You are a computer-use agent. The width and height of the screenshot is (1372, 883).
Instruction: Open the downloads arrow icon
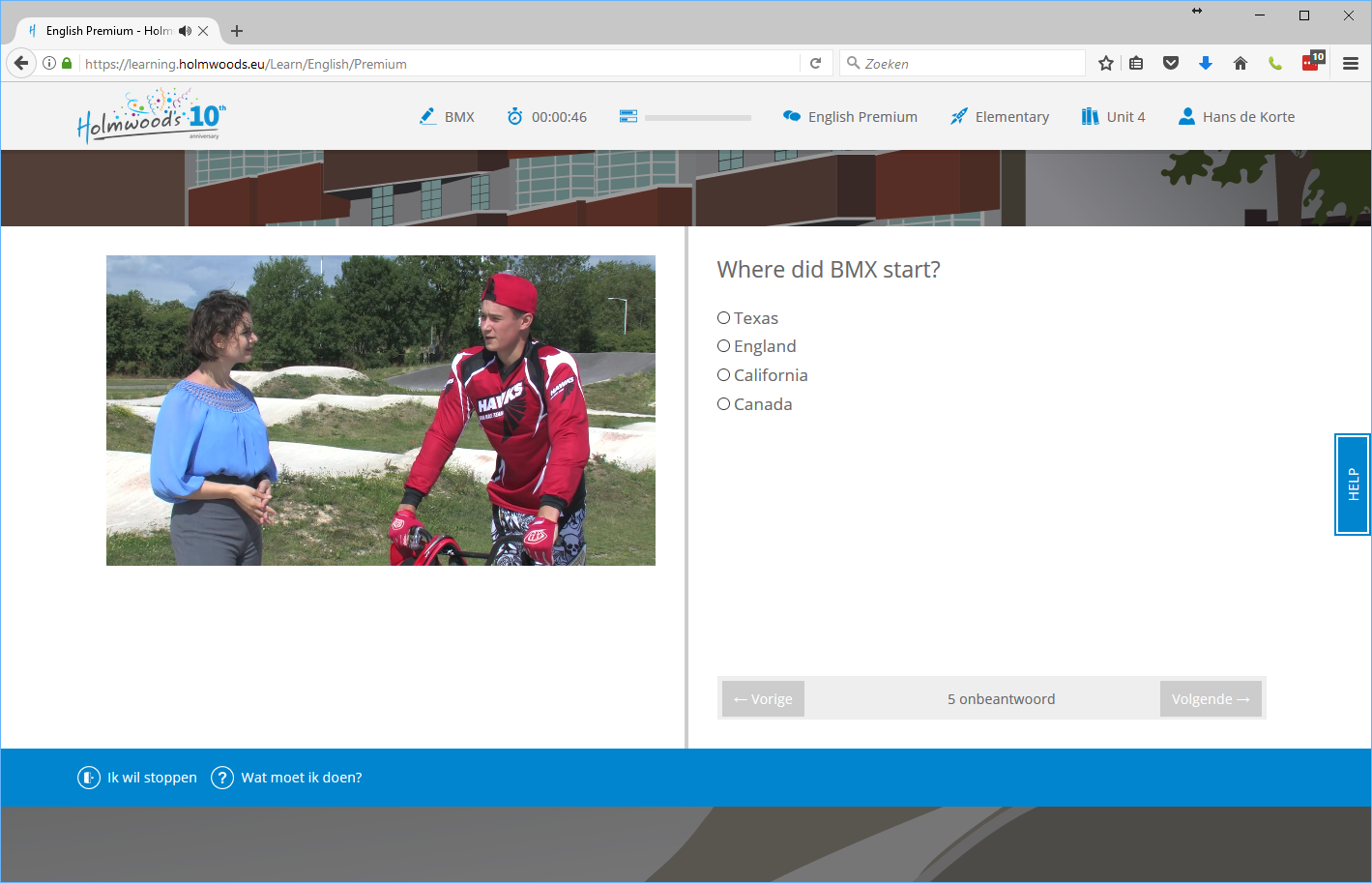(x=1206, y=63)
